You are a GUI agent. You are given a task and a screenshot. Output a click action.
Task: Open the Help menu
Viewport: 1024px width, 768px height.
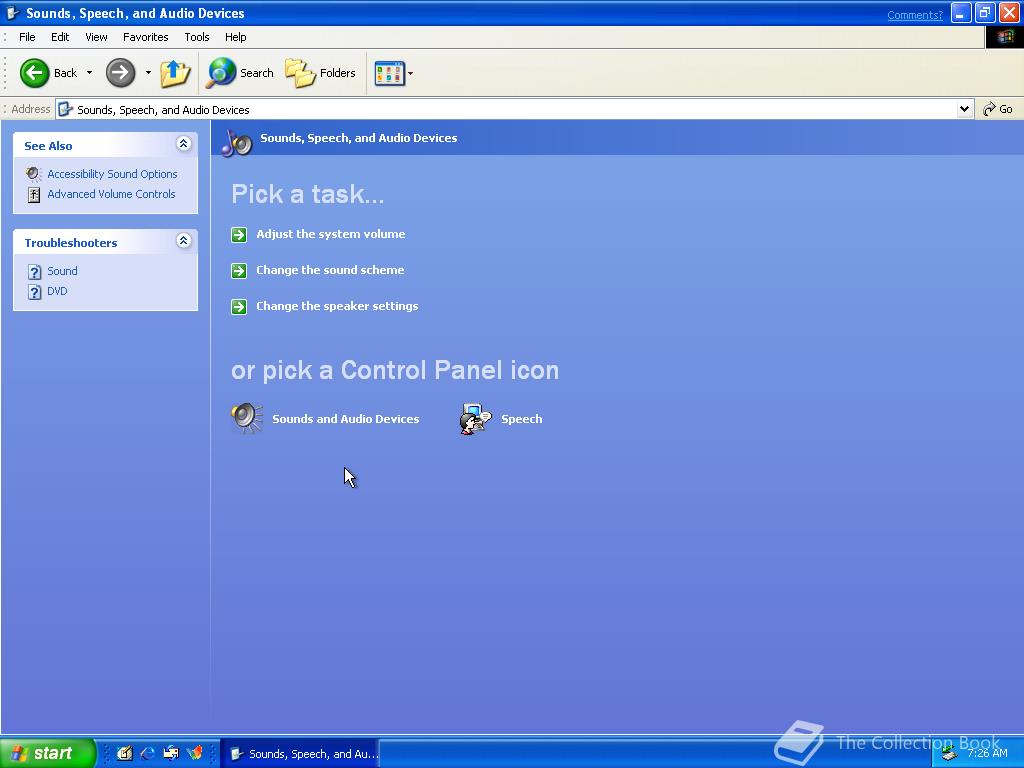tap(236, 37)
